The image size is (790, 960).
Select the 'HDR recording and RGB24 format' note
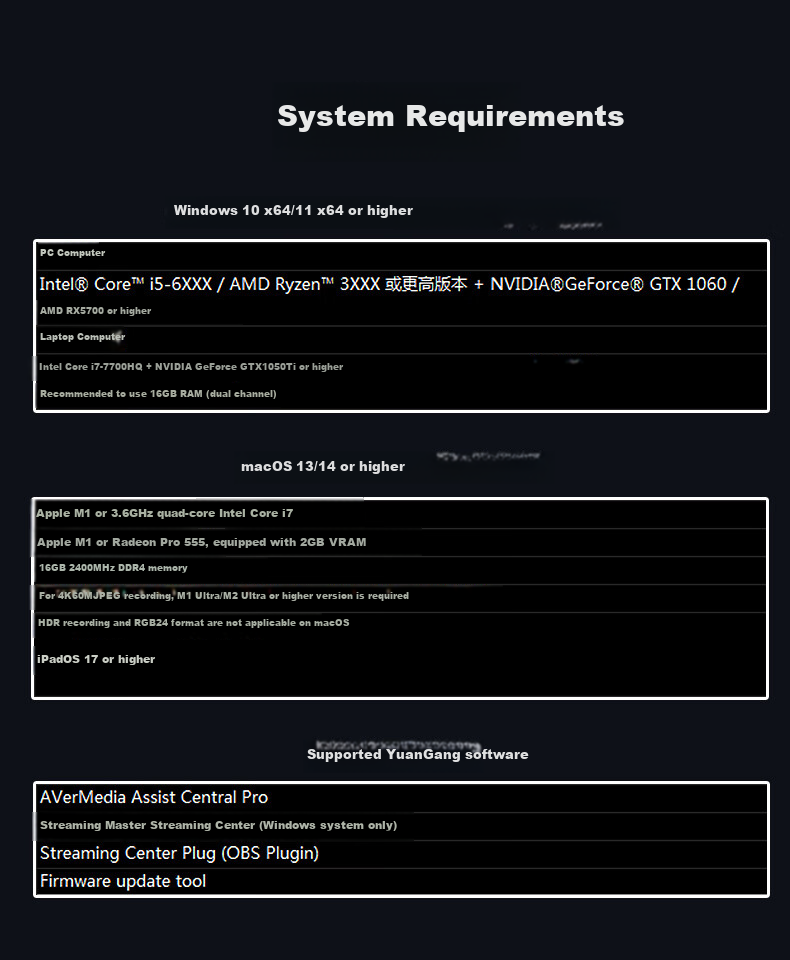point(194,623)
